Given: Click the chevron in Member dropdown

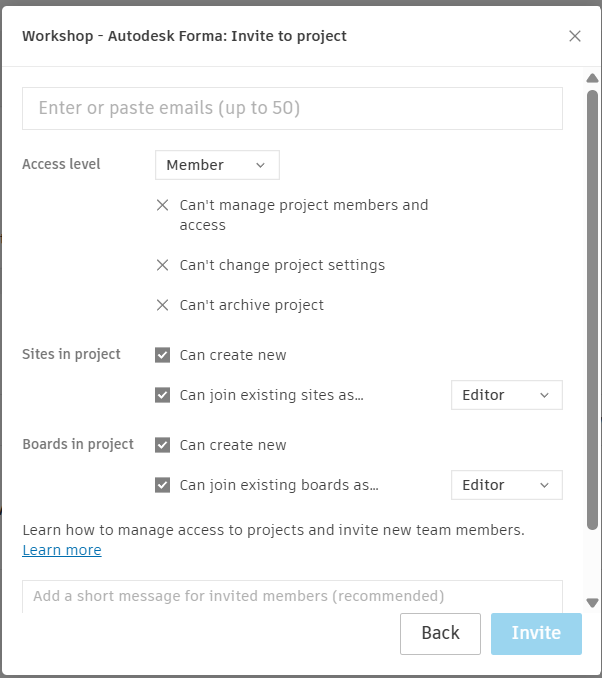Looking at the screenshot, I should (x=261, y=165).
